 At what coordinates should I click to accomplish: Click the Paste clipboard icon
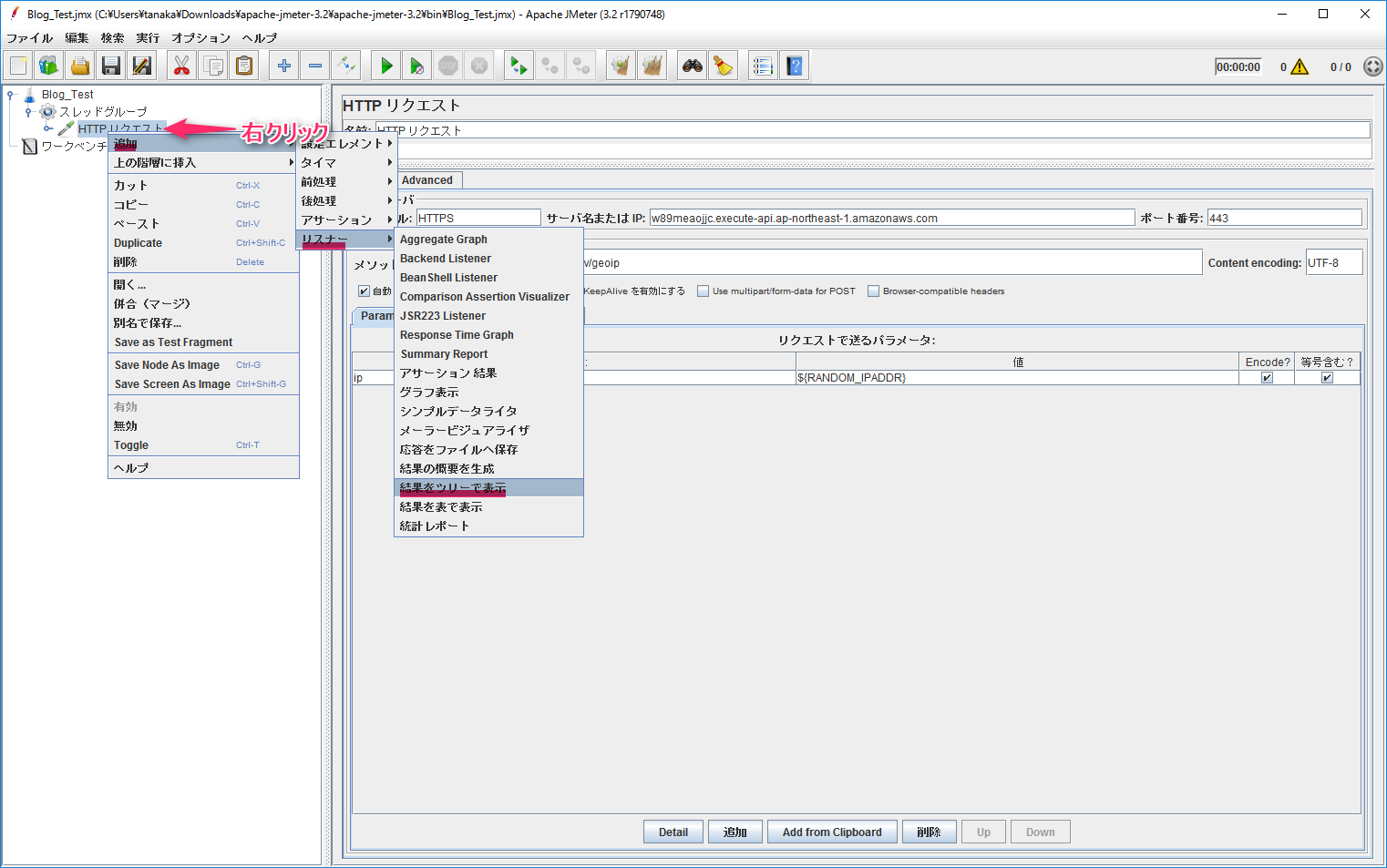(x=244, y=66)
